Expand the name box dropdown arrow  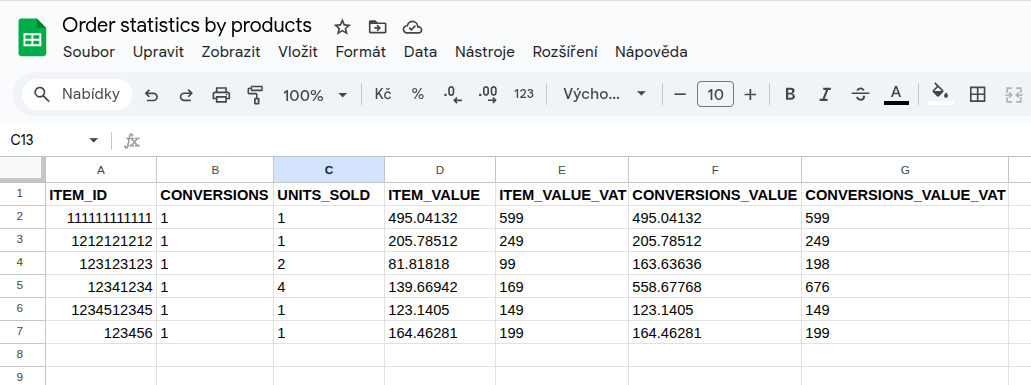point(93,141)
